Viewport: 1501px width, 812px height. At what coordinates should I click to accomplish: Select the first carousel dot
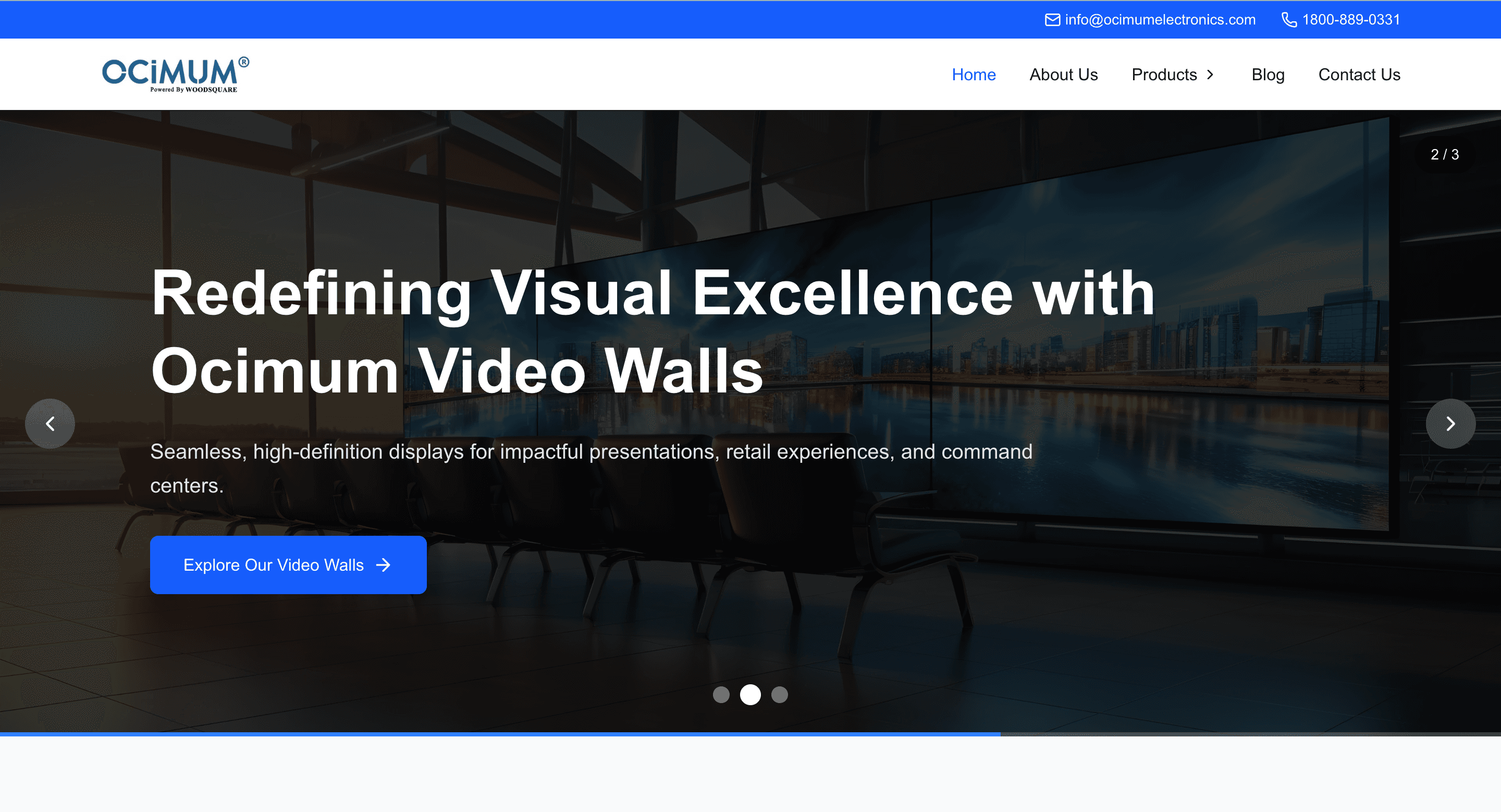tap(722, 695)
